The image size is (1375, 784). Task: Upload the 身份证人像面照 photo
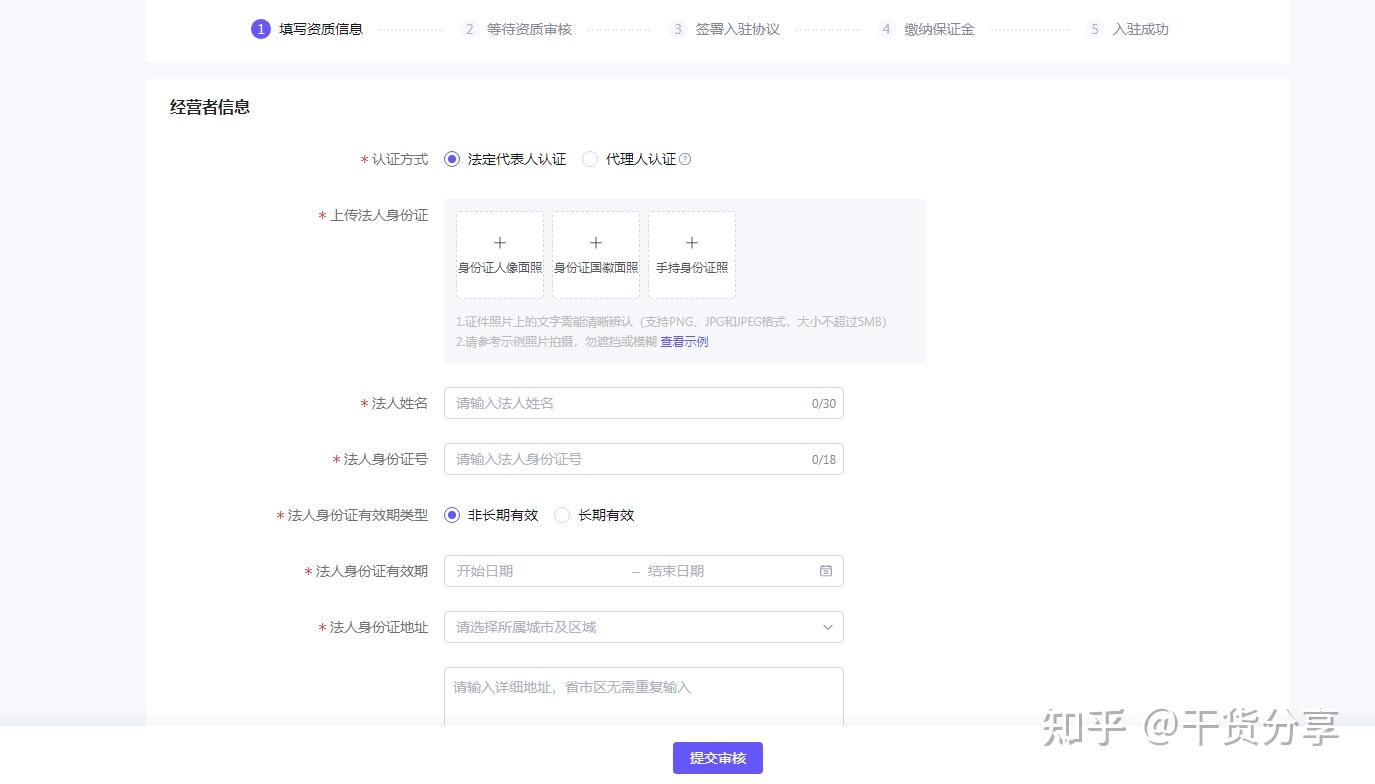coord(500,255)
